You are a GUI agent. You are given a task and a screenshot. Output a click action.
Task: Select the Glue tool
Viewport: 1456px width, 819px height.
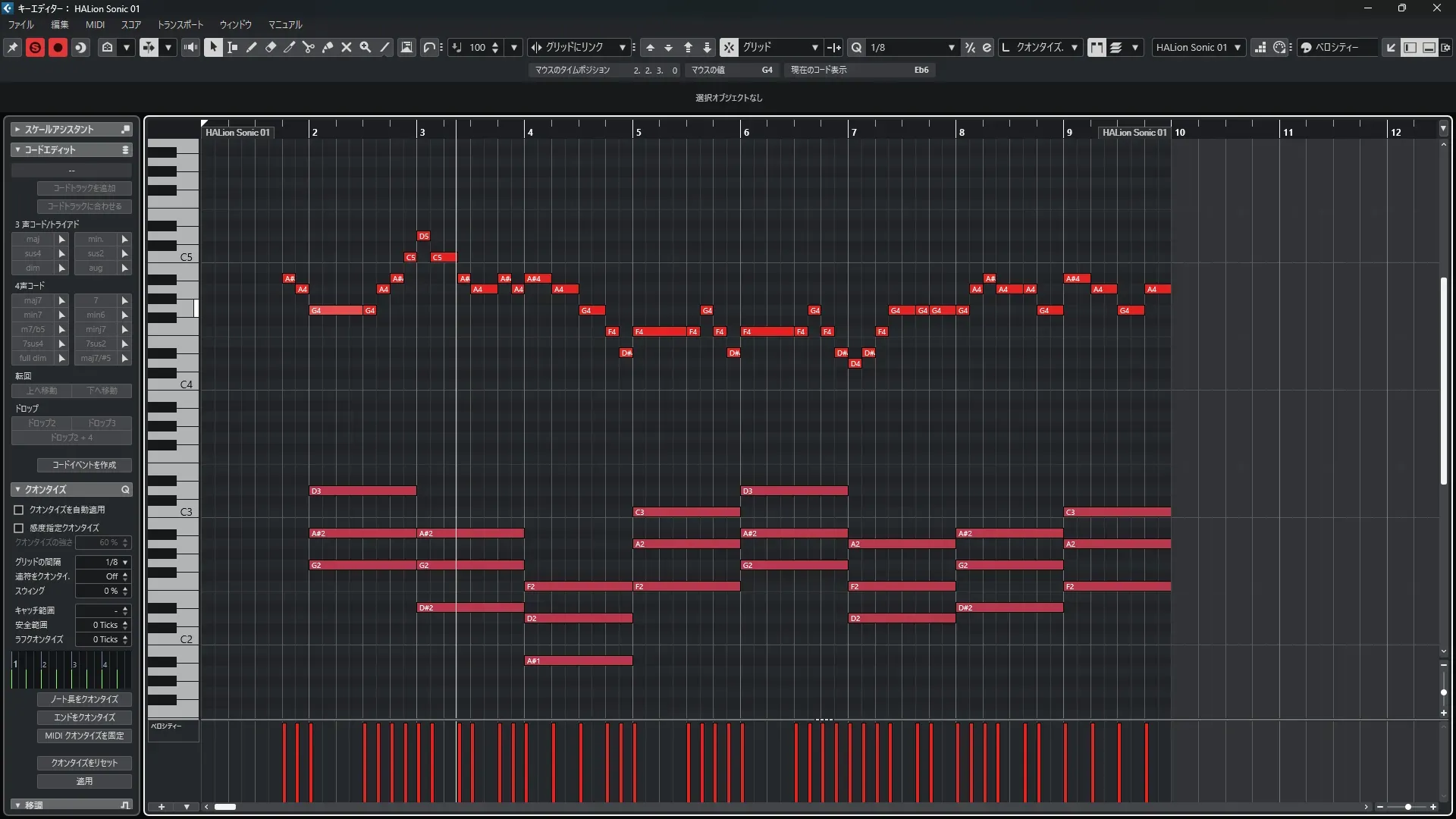click(x=328, y=47)
